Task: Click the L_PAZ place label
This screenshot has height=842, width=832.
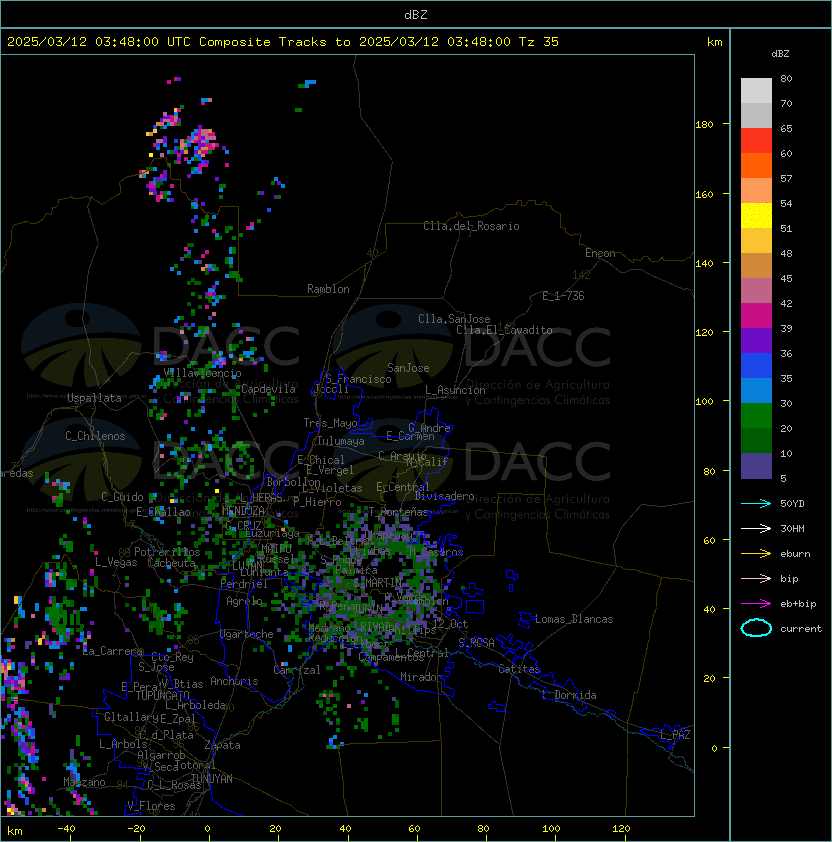Action: coord(675,735)
